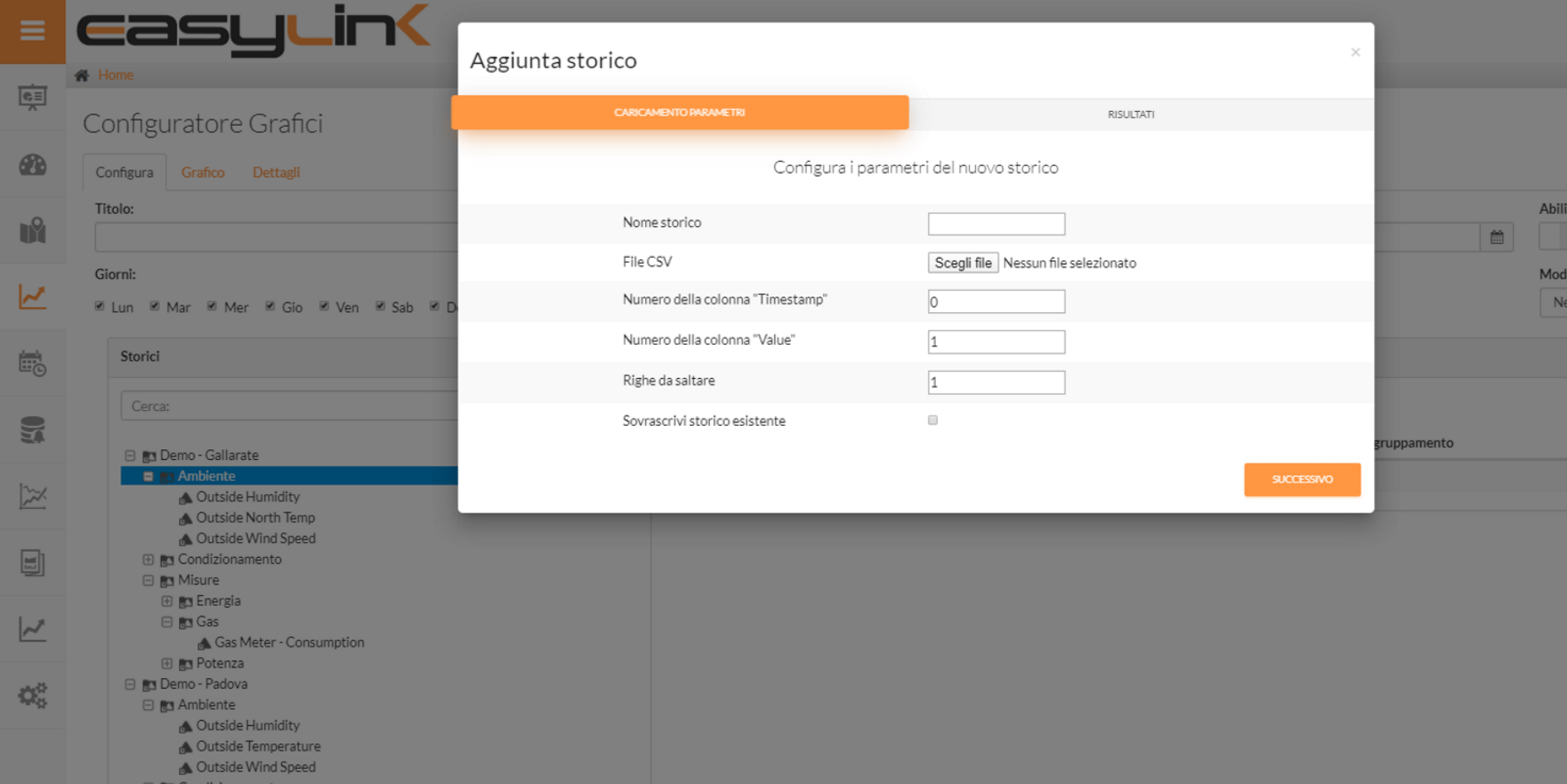The image size is (1567, 784).
Task: Select the Risultati step tab
Action: click(x=1131, y=114)
